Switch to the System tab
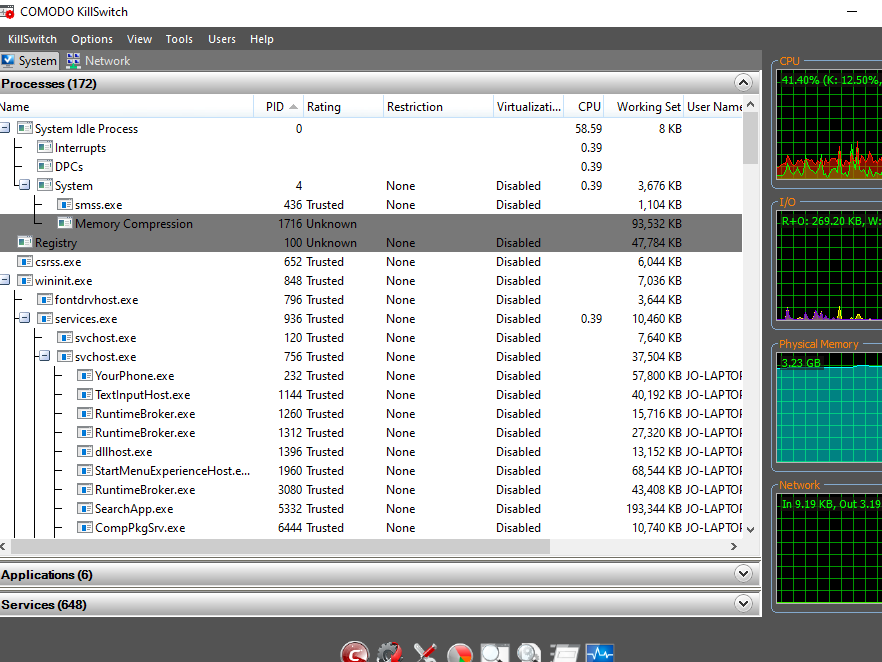 [29, 61]
